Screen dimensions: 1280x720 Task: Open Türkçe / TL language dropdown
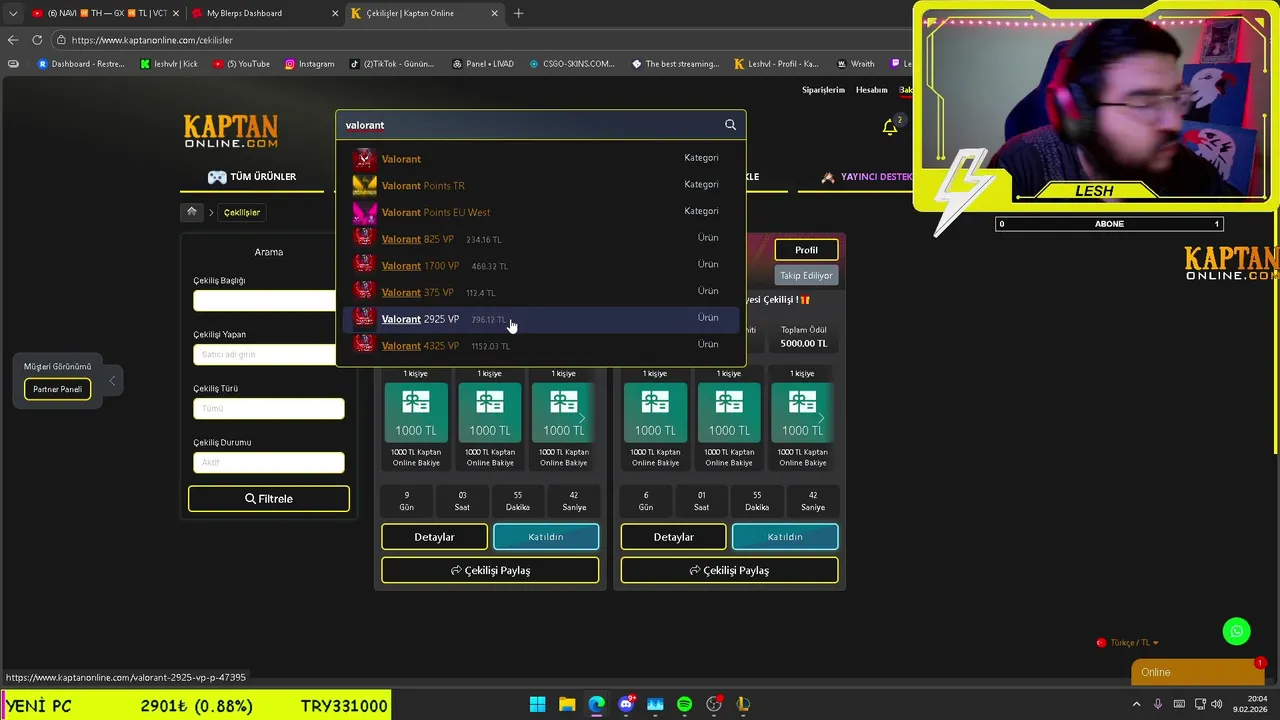1128,642
